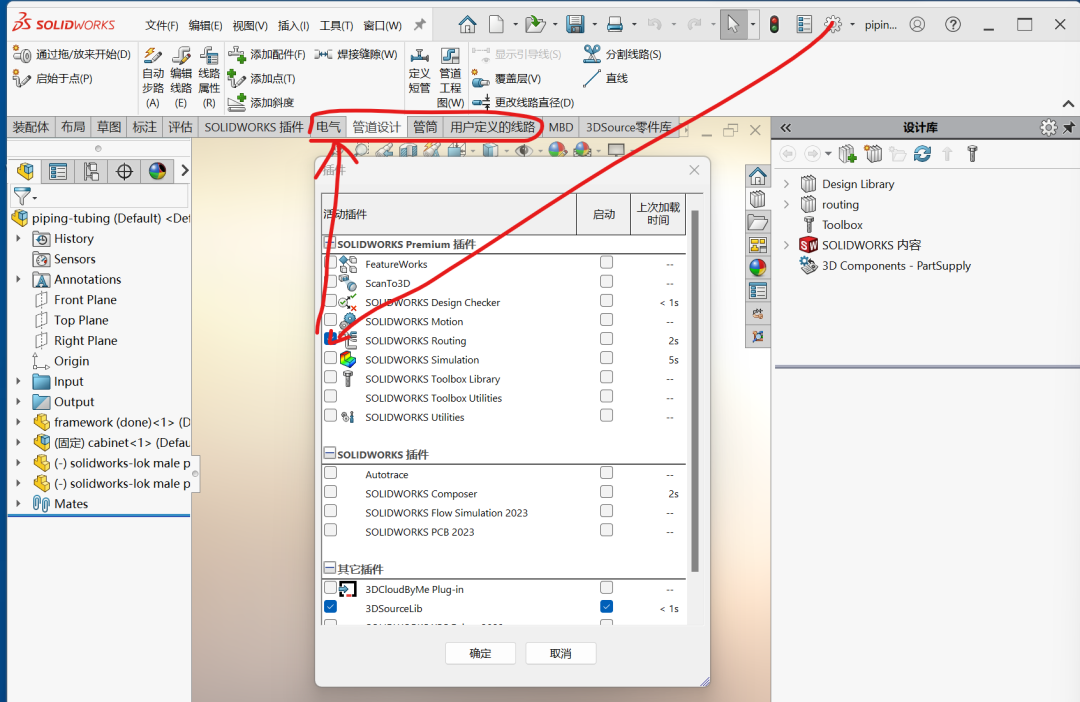Open the 文件(F) menu
The width and height of the screenshot is (1080, 702).
point(162,25)
